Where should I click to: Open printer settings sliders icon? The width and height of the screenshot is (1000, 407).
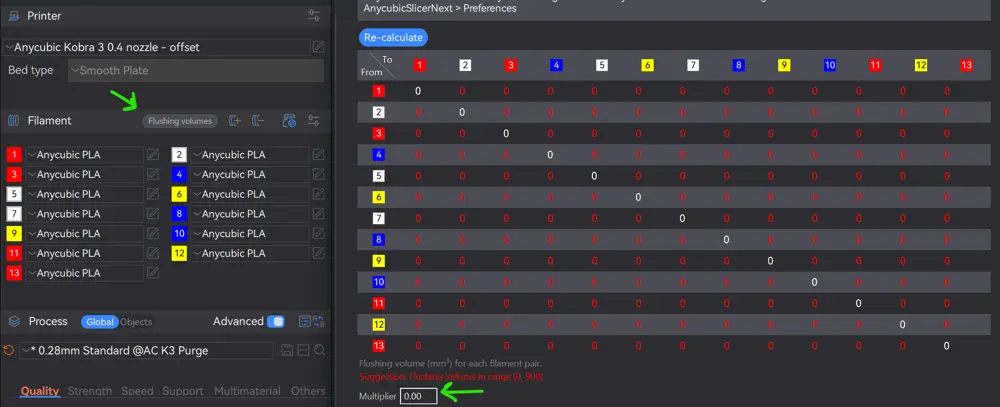314,16
